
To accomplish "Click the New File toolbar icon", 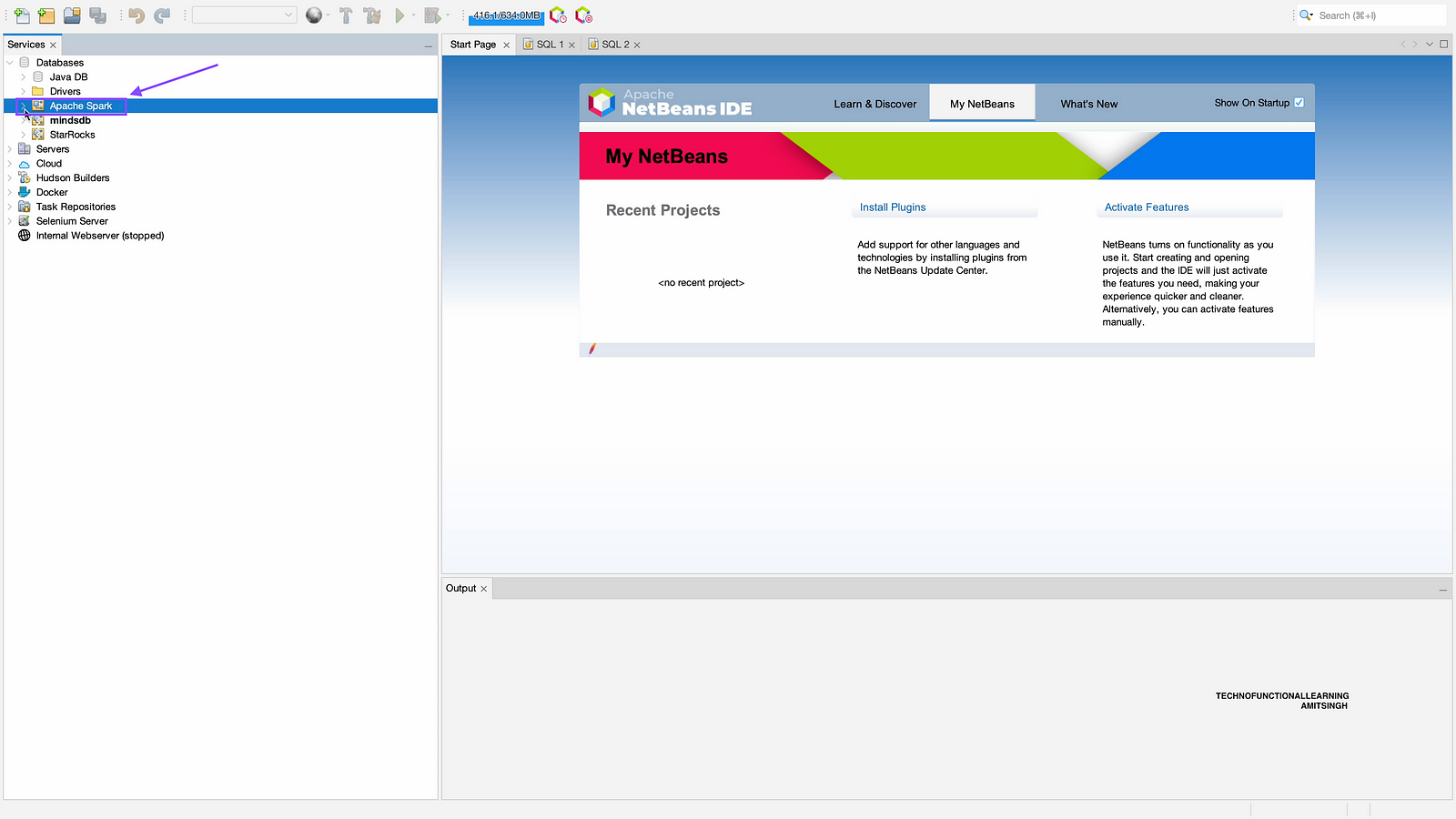I will pyautogui.click(x=22, y=15).
